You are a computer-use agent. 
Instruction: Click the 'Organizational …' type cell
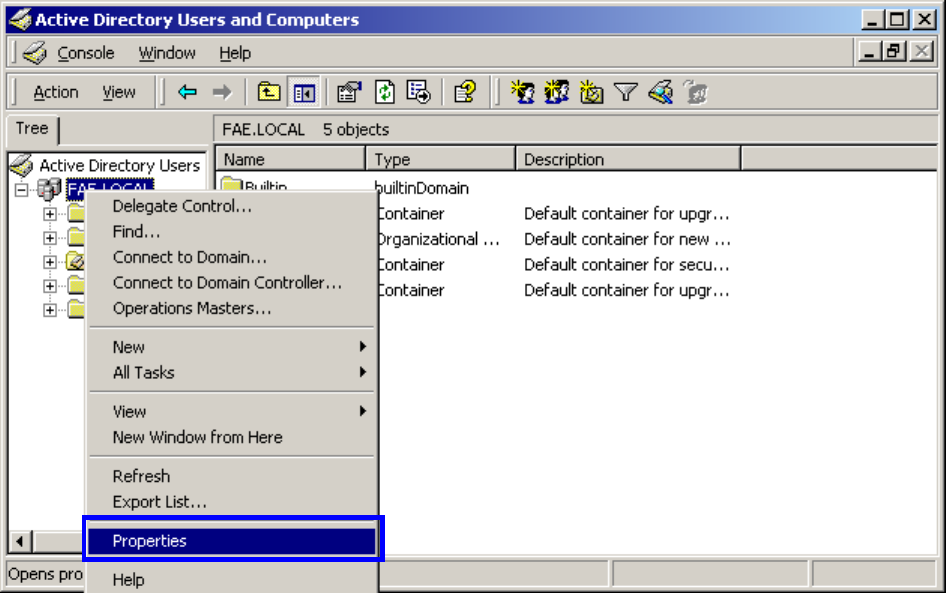(439, 239)
